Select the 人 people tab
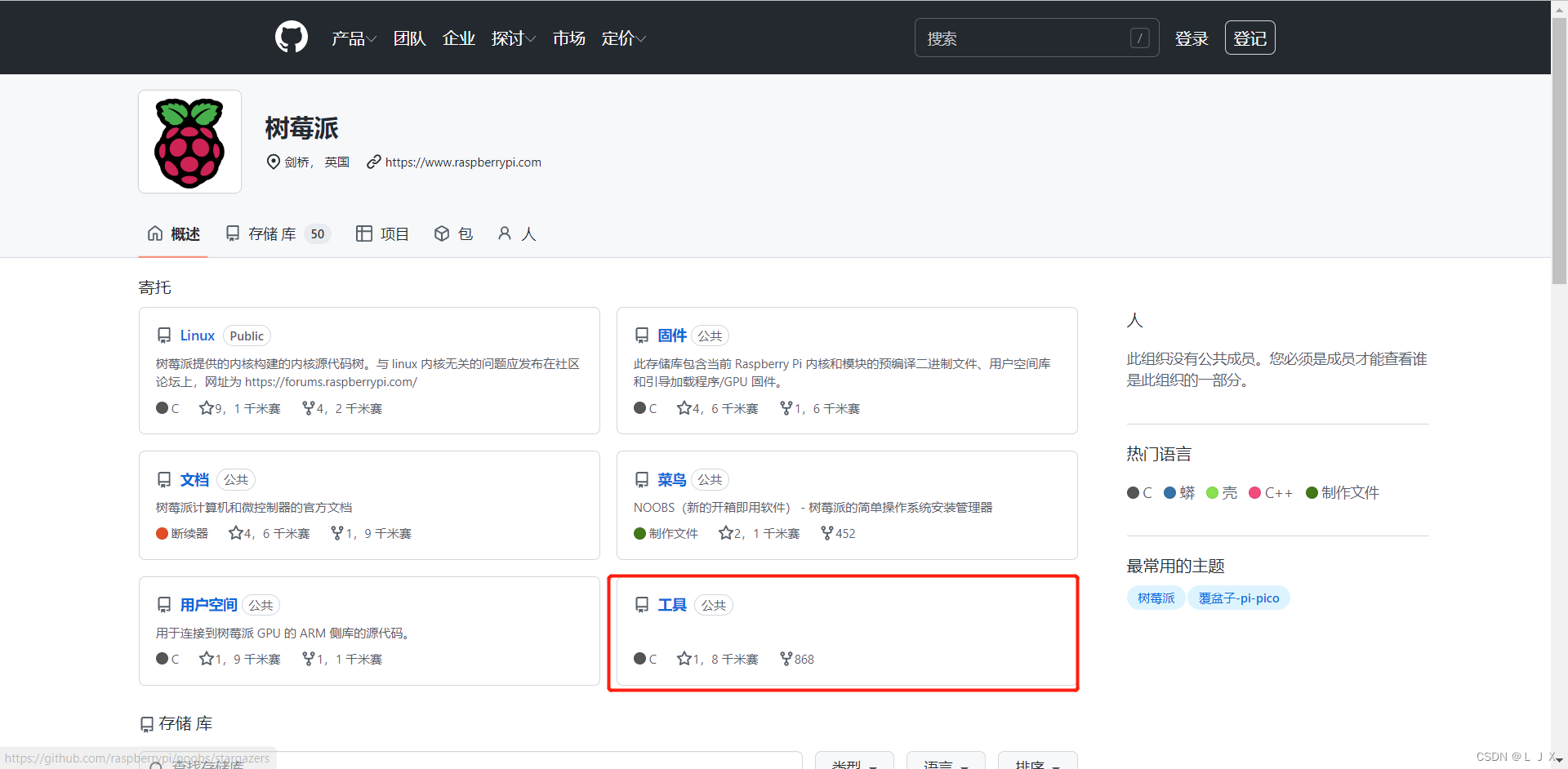The image size is (1568, 769). tap(517, 234)
